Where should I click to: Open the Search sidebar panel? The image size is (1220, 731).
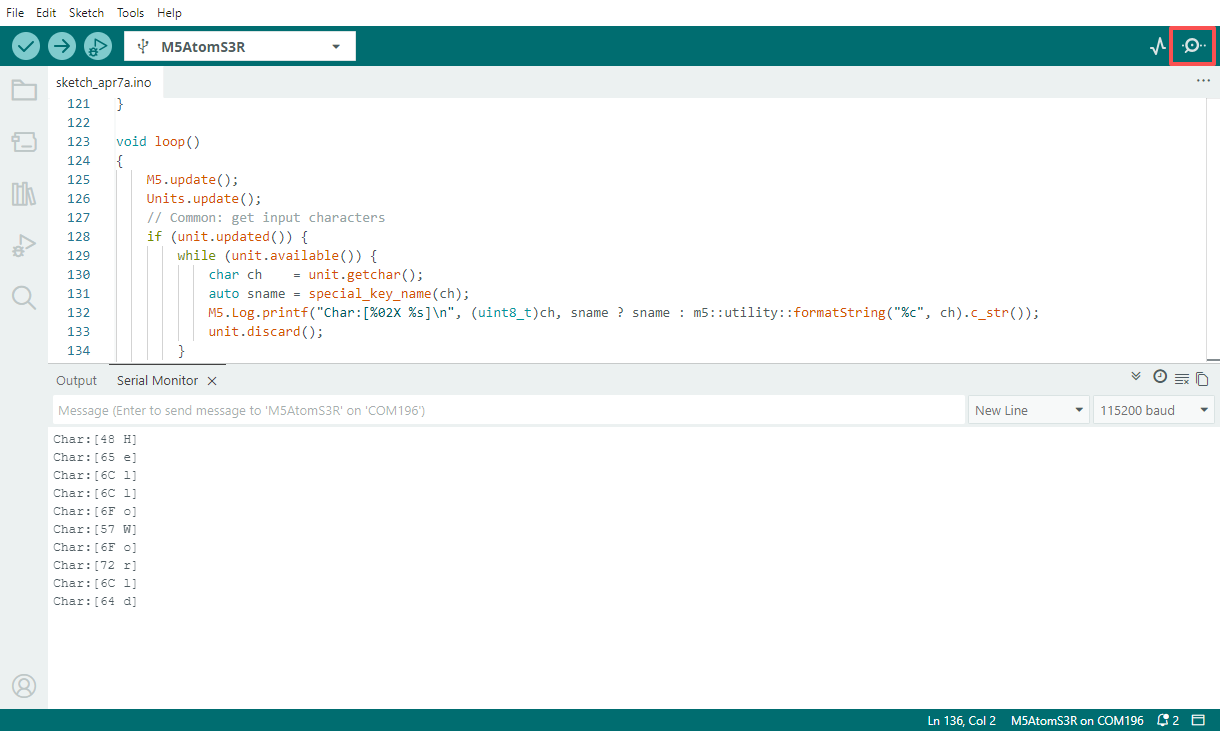(24, 297)
